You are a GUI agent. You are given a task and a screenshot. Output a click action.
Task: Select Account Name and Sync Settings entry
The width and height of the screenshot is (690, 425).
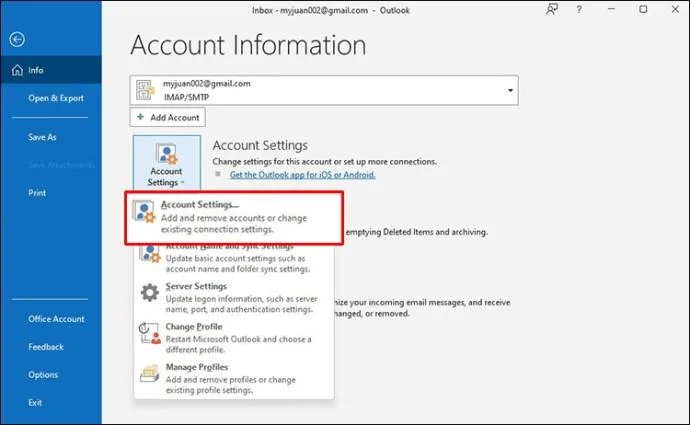coord(234,257)
